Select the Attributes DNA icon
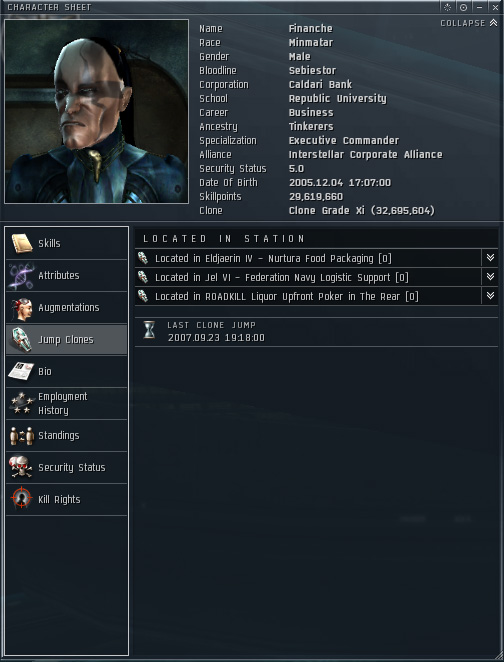Image resolution: width=504 pixels, height=662 pixels. click(x=22, y=276)
